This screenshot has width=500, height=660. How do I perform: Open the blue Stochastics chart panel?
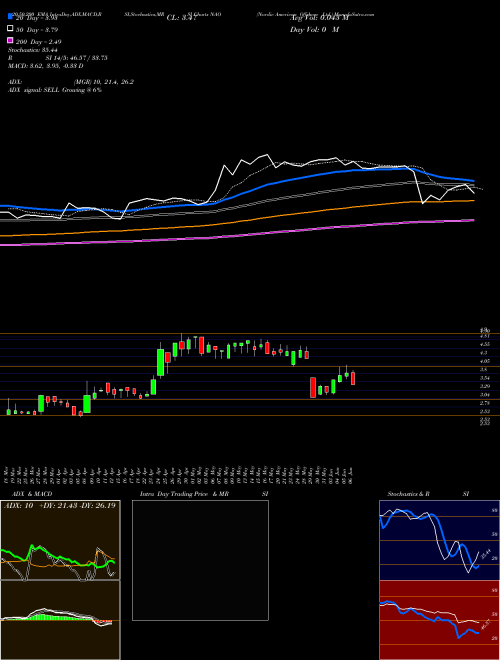[439, 540]
